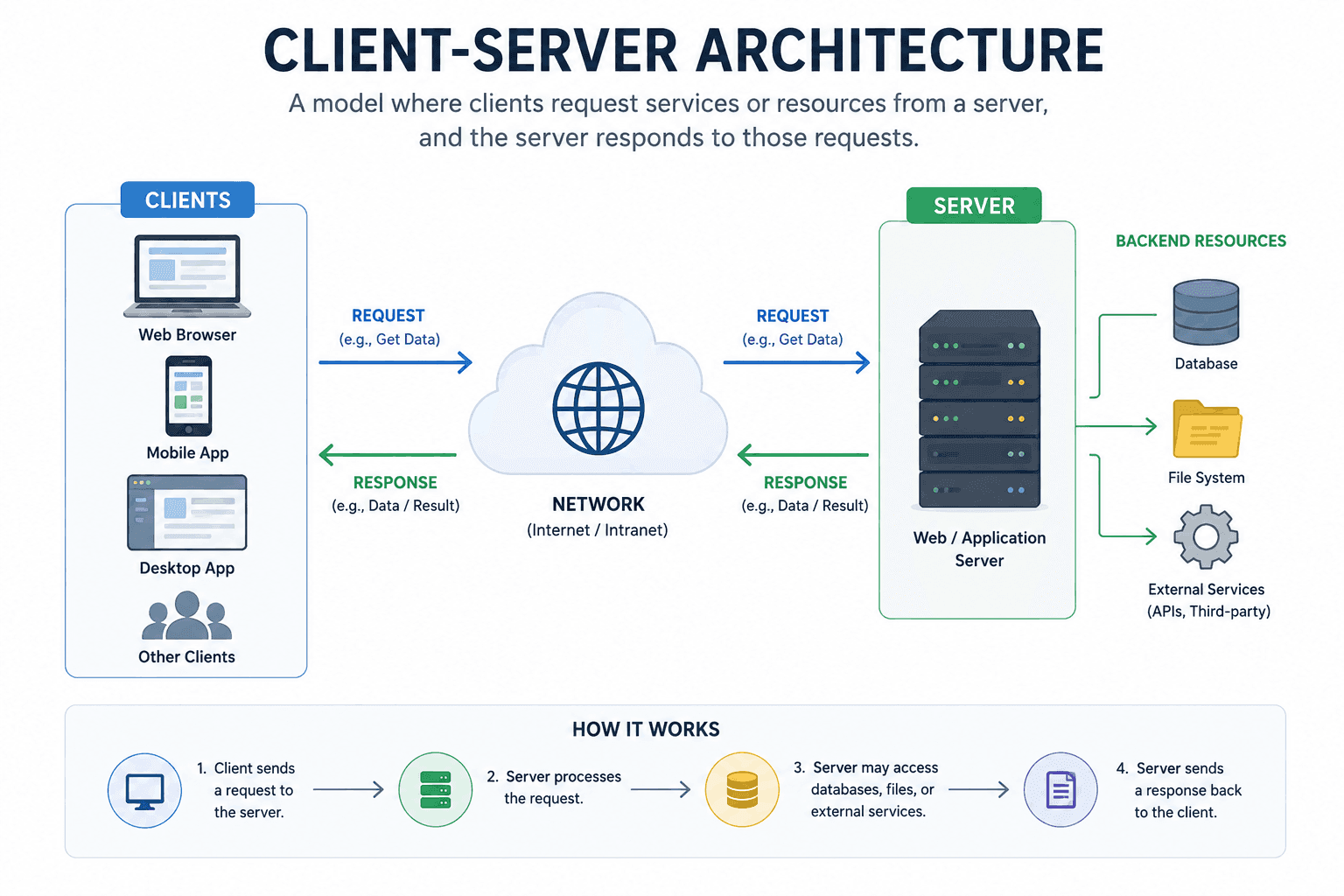Select the Database cylinder icon
Image resolution: width=1344 pixels, height=896 pixels.
pyautogui.click(x=1206, y=312)
